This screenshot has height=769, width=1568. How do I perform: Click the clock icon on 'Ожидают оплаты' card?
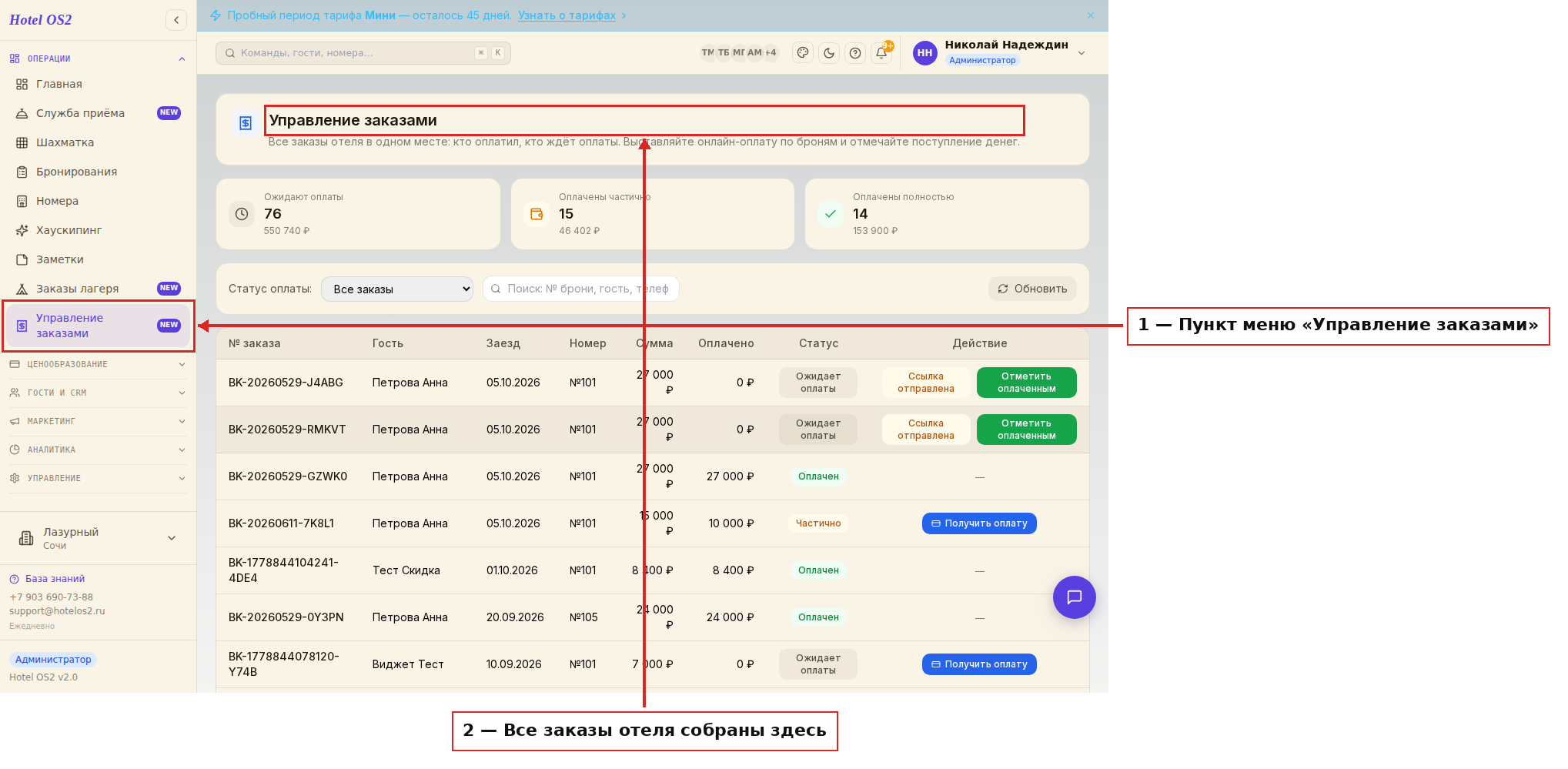(242, 214)
